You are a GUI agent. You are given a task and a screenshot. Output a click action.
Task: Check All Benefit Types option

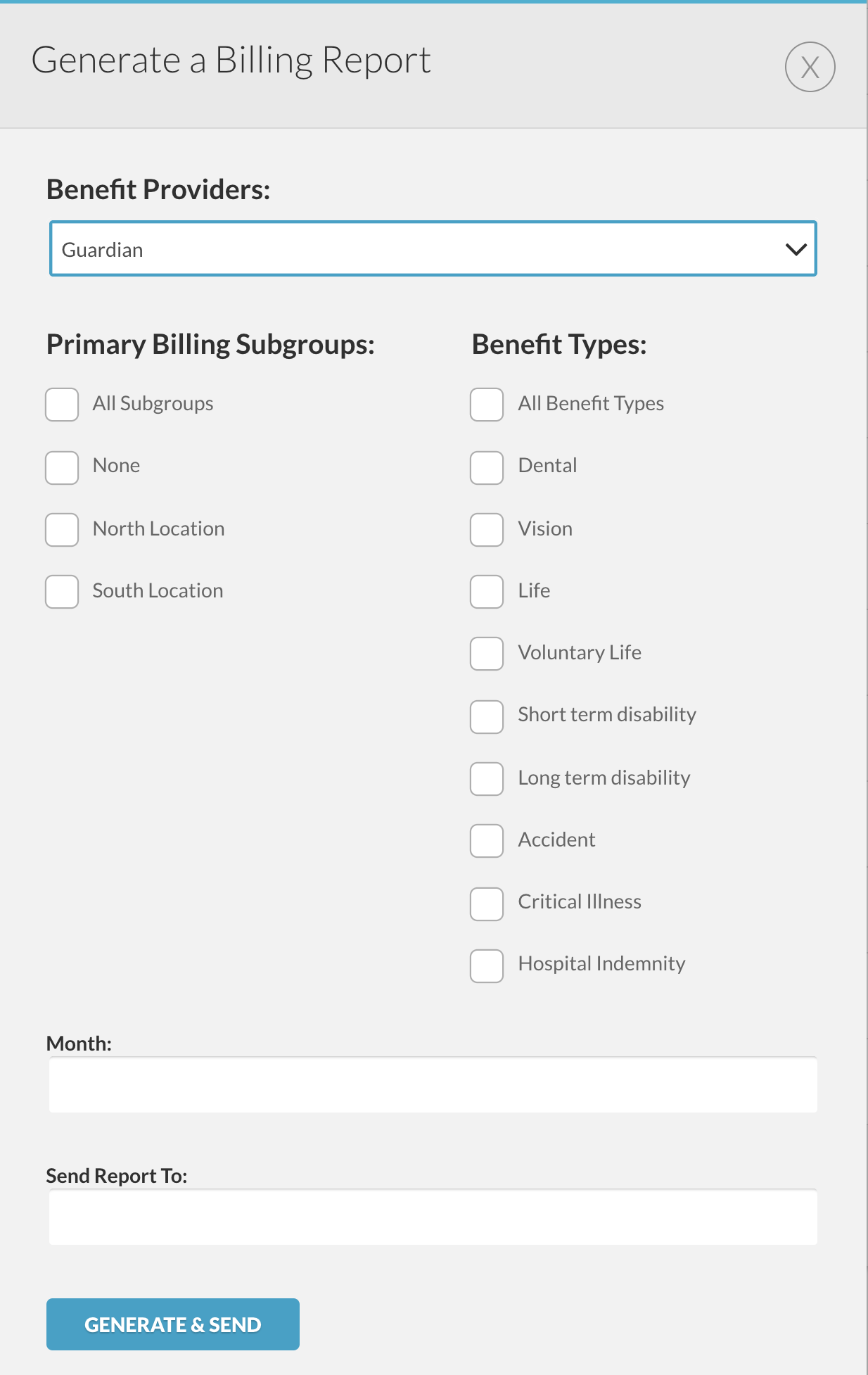pos(487,405)
